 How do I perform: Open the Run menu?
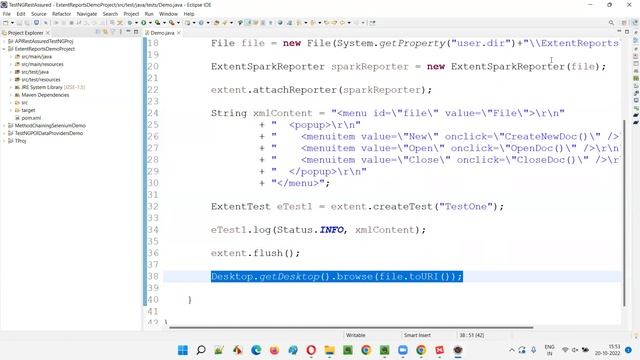click(149, 14)
